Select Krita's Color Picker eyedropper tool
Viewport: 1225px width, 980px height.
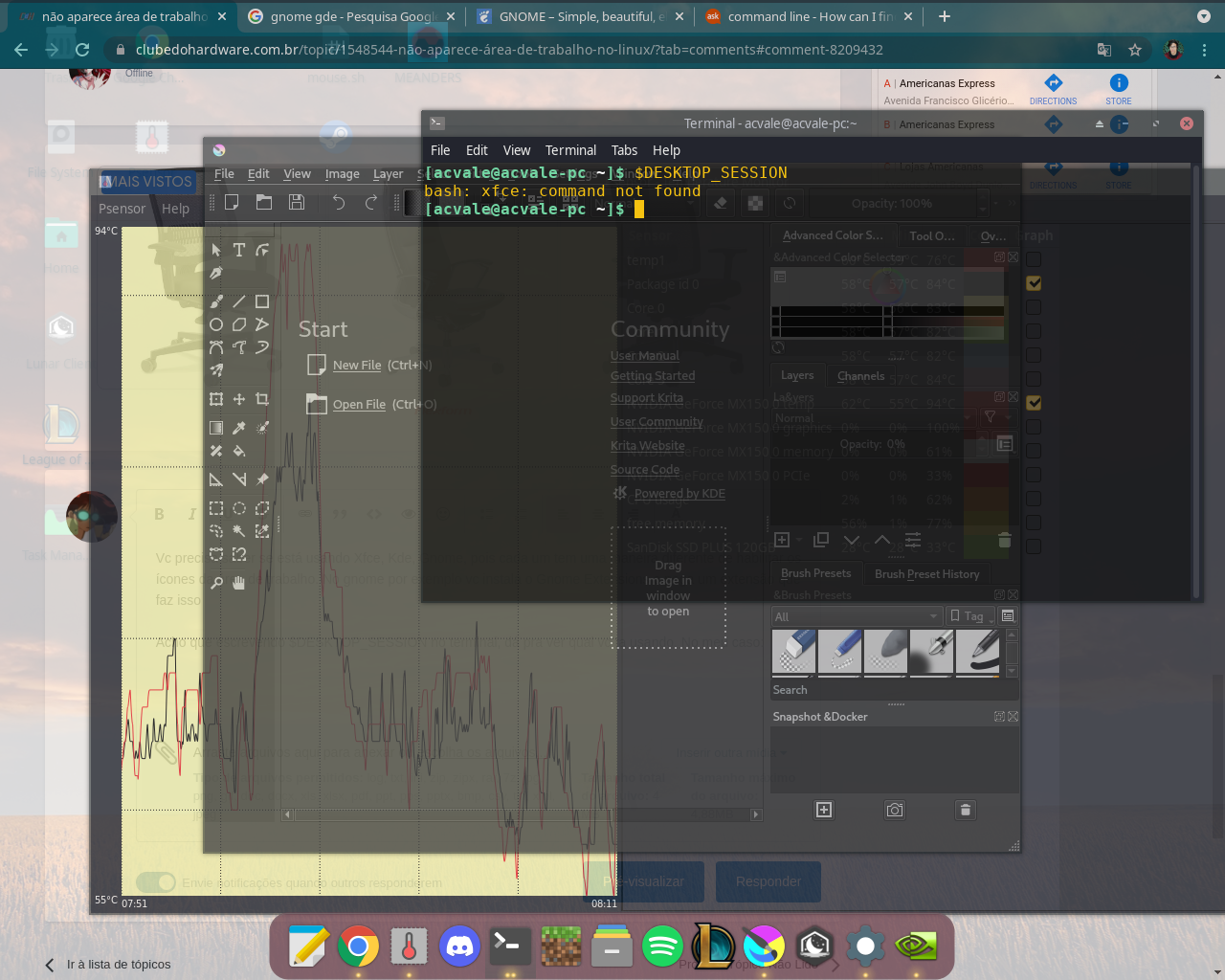pos(239,428)
